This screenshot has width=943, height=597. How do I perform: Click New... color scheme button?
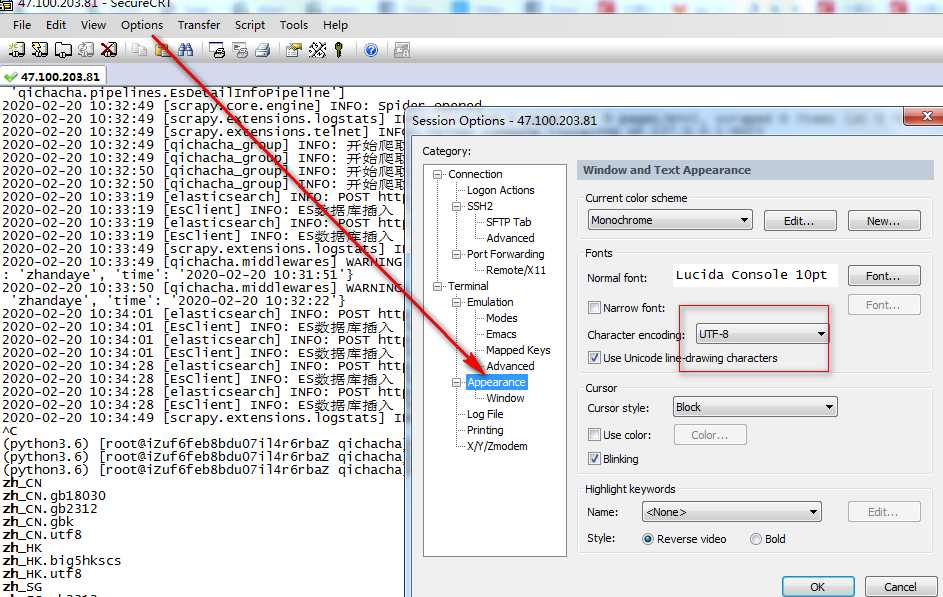coord(884,221)
